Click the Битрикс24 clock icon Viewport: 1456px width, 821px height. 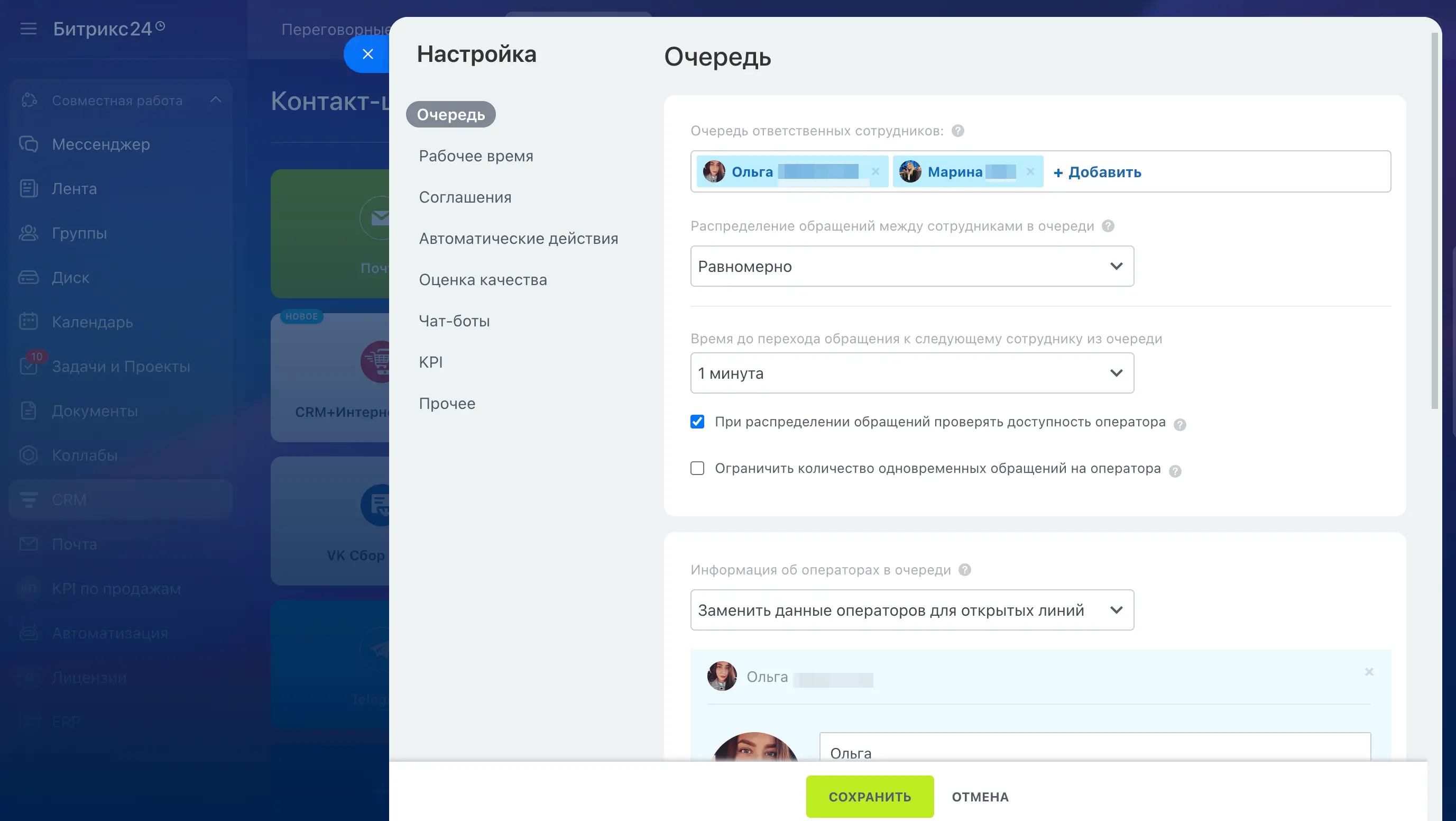[x=160, y=25]
